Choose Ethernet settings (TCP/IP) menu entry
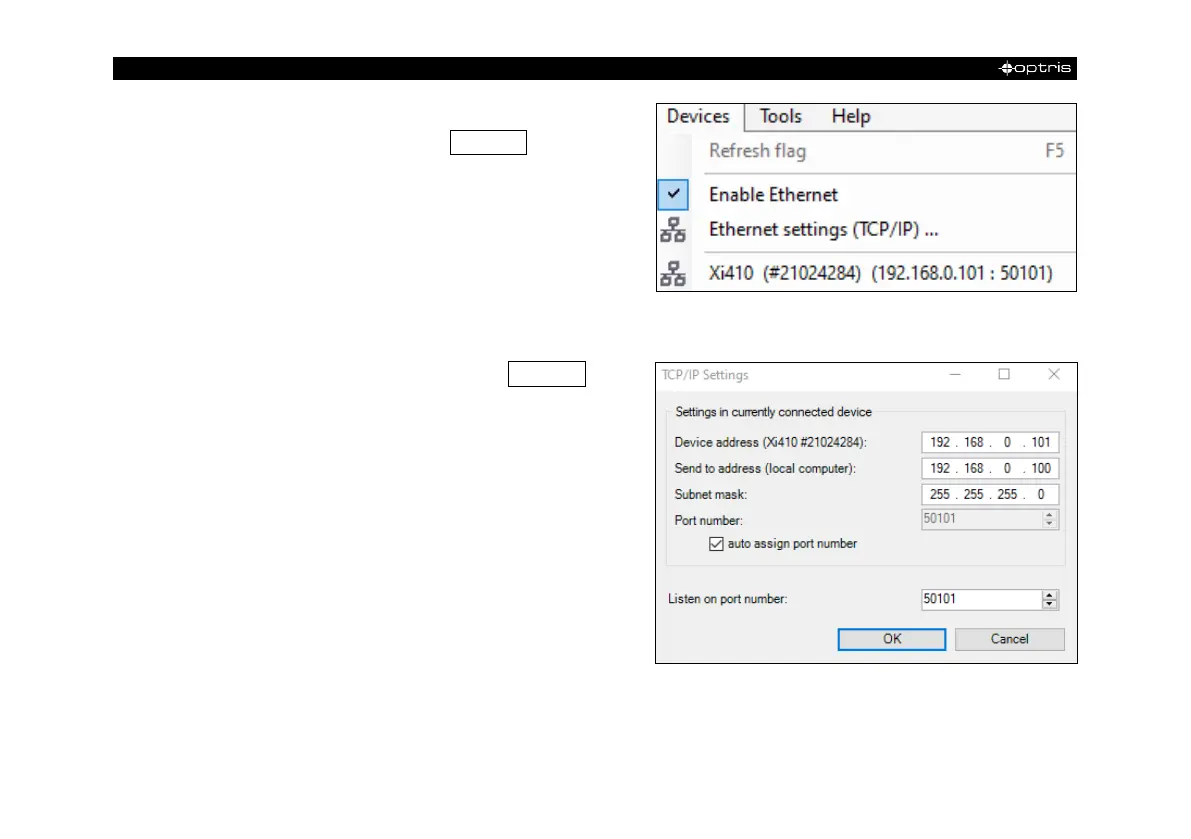The width and height of the screenshot is (1191, 839). coord(866,229)
